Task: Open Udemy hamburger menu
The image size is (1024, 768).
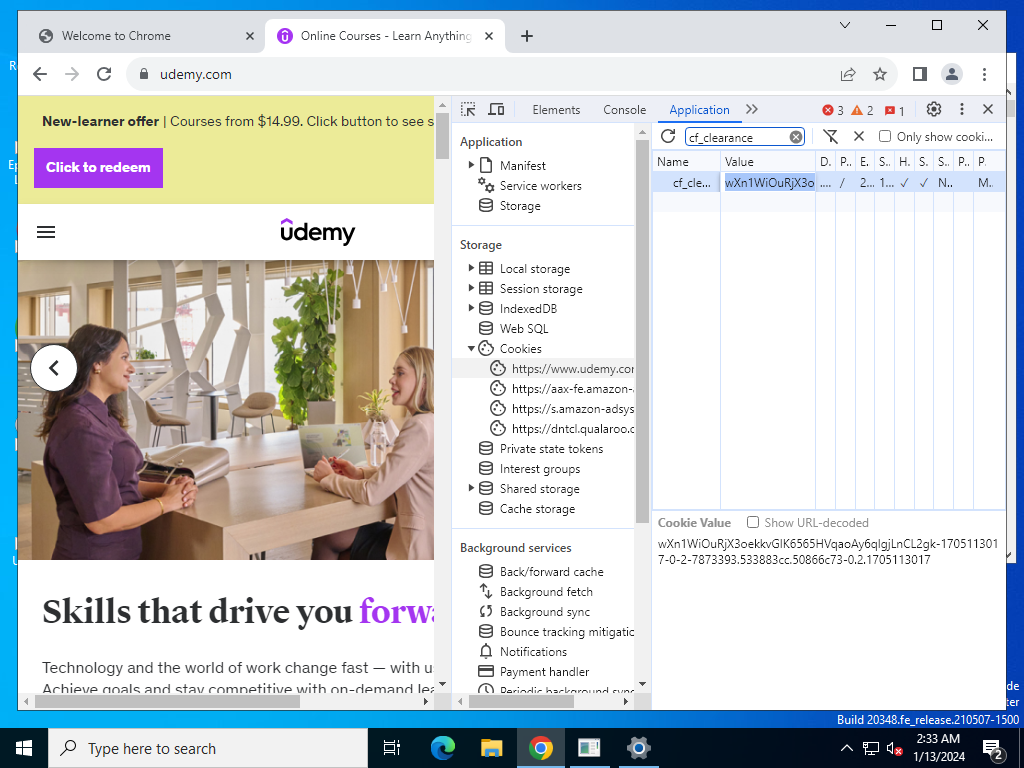Action: pyautogui.click(x=46, y=232)
